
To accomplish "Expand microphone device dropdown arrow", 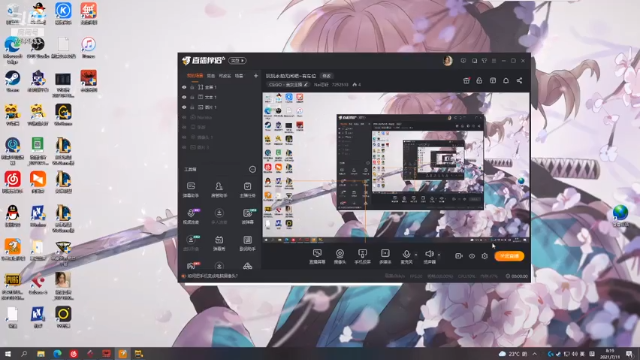I will pyautogui.click(x=416, y=255).
